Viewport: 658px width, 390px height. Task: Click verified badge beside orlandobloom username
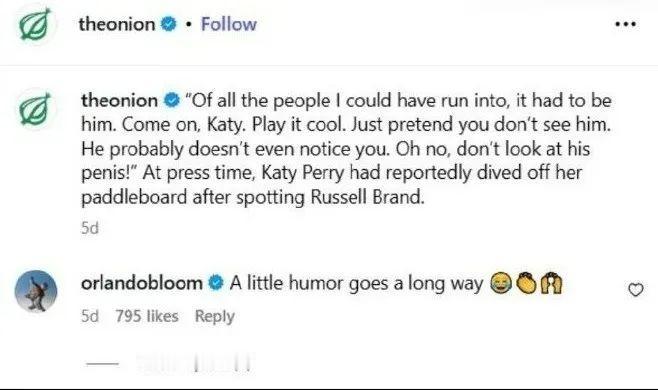click(216, 283)
